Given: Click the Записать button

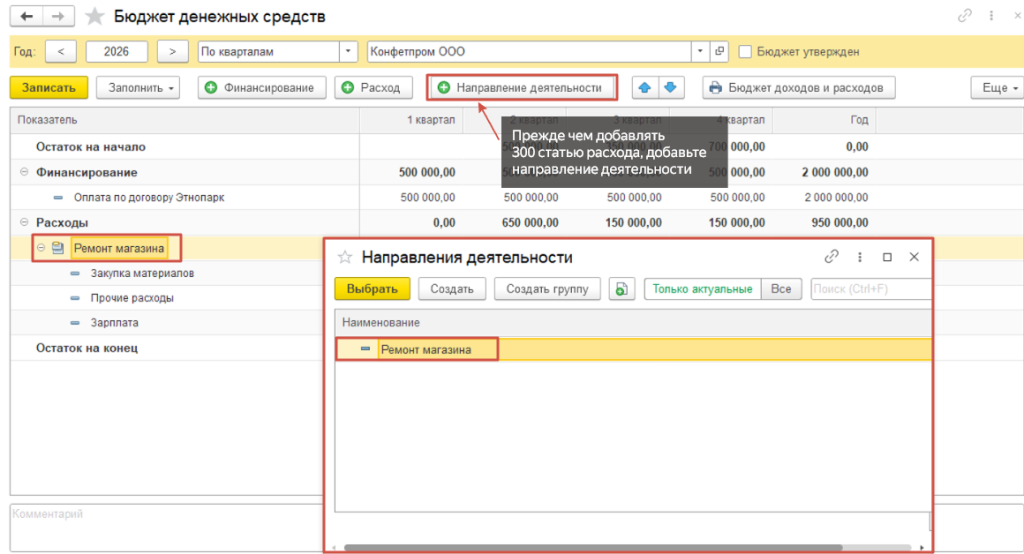Looking at the screenshot, I should (49, 88).
